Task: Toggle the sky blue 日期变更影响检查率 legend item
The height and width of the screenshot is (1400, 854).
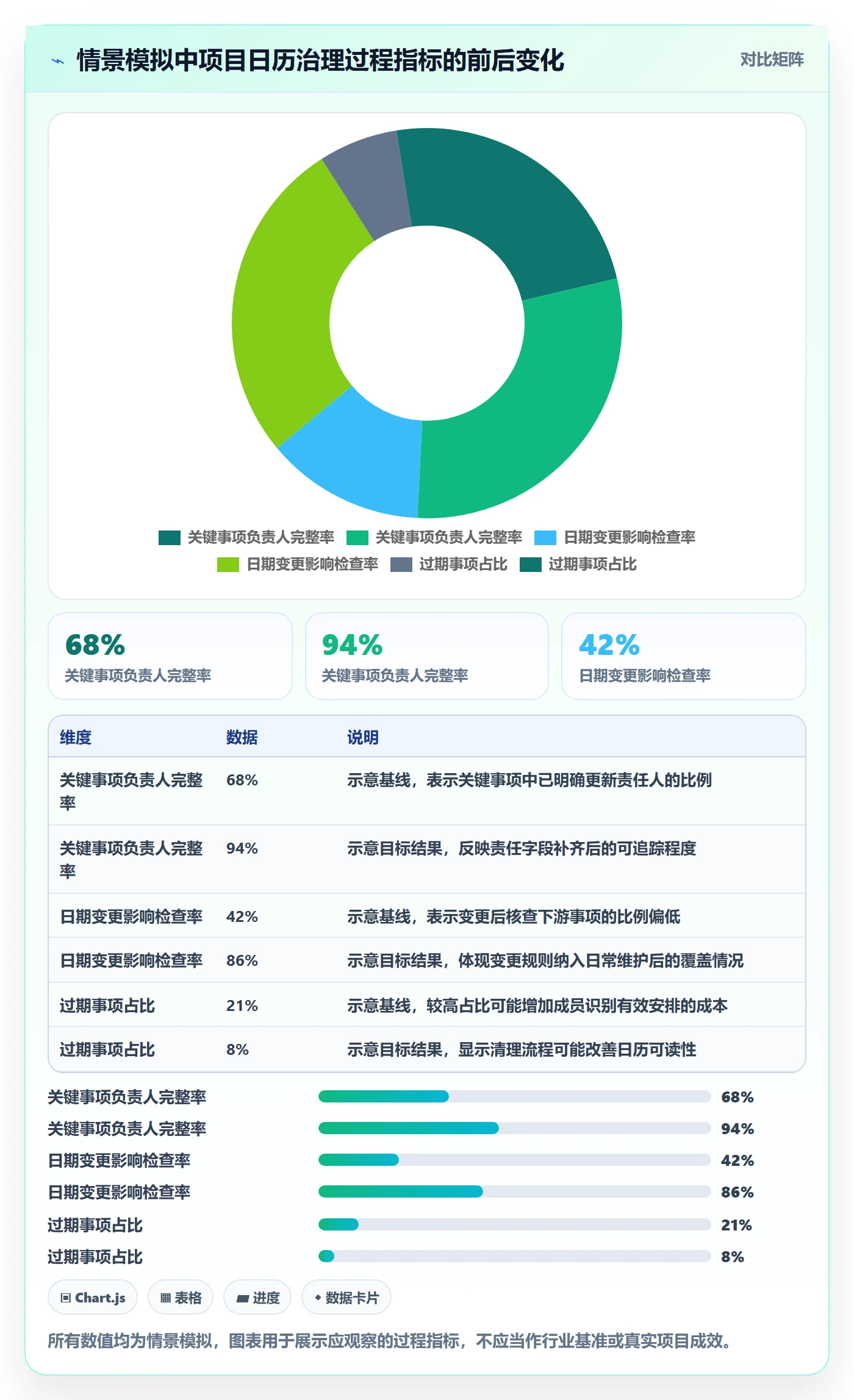Action: tap(614, 537)
